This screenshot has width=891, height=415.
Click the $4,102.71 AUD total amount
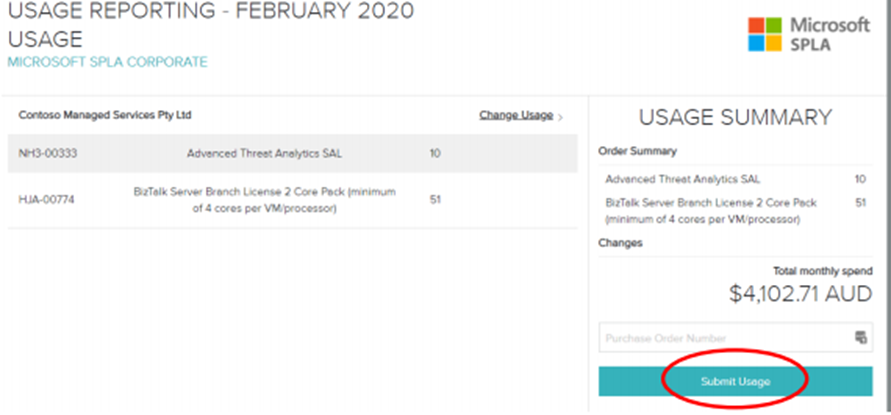click(x=801, y=294)
